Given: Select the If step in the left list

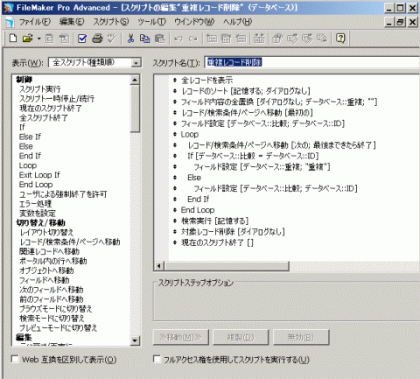Looking at the screenshot, I should coord(22,127).
